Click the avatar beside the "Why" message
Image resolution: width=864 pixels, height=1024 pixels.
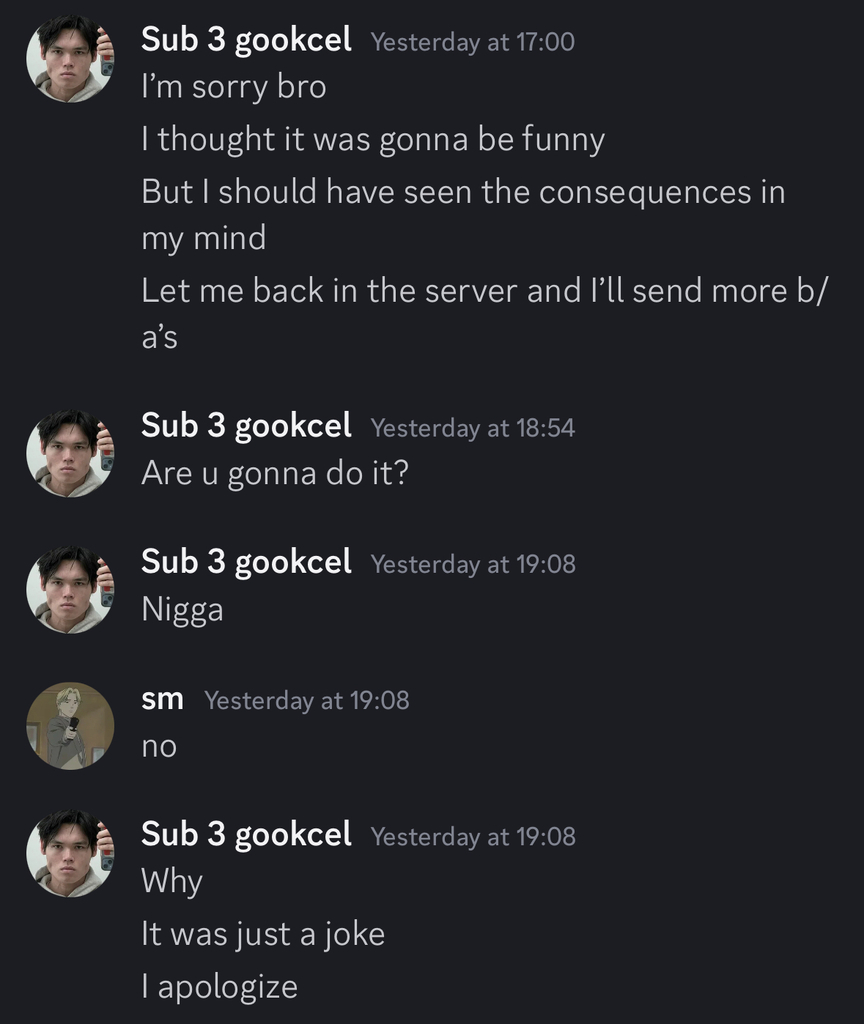pos(69,853)
